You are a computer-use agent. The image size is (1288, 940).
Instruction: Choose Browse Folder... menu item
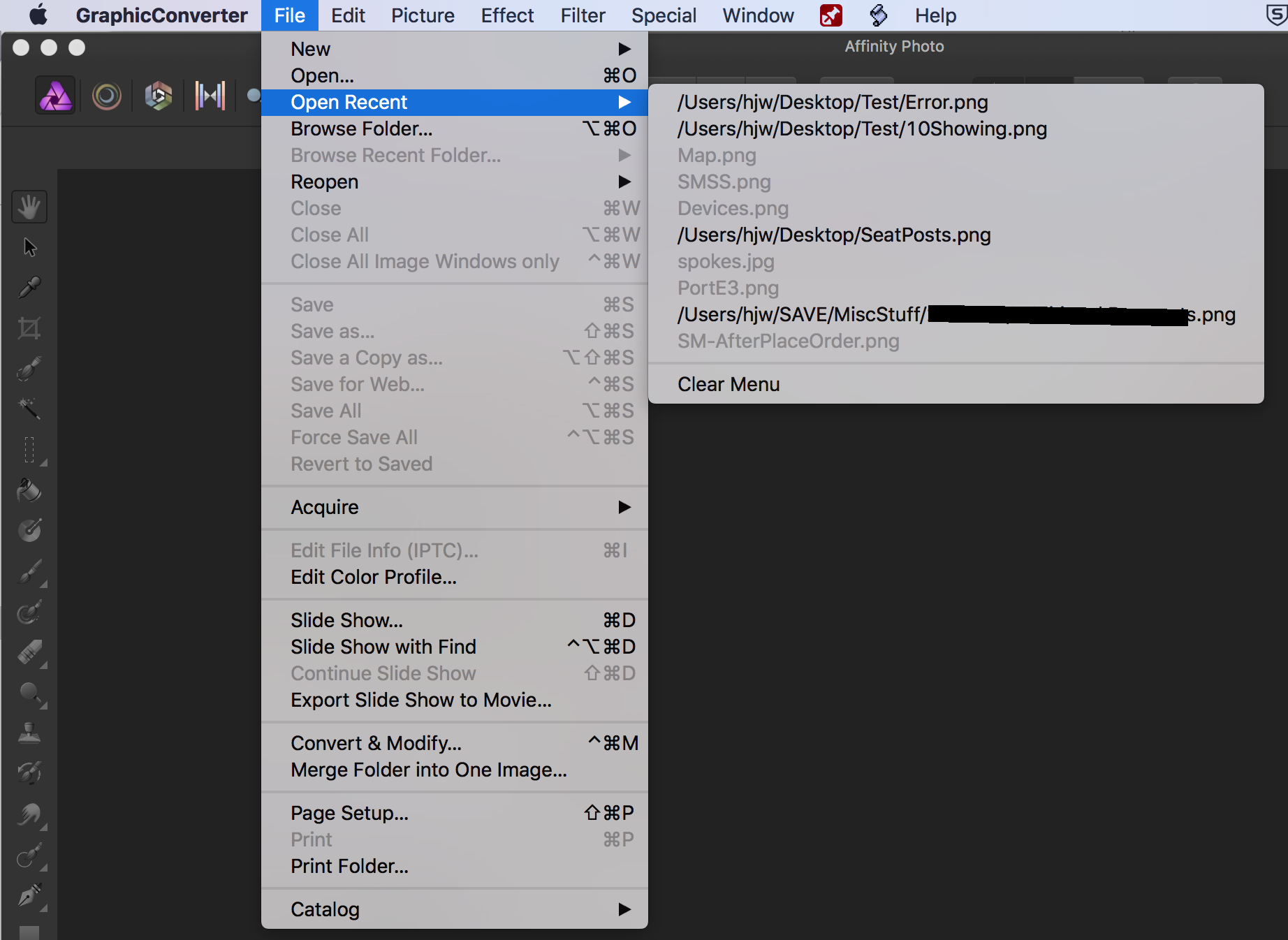pyautogui.click(x=454, y=128)
